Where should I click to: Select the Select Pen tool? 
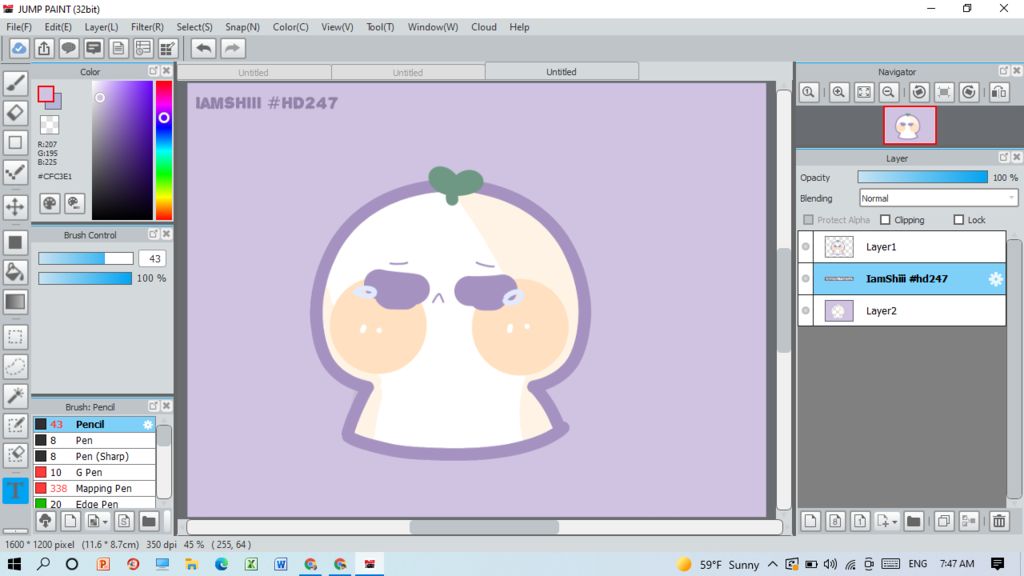click(x=15, y=425)
